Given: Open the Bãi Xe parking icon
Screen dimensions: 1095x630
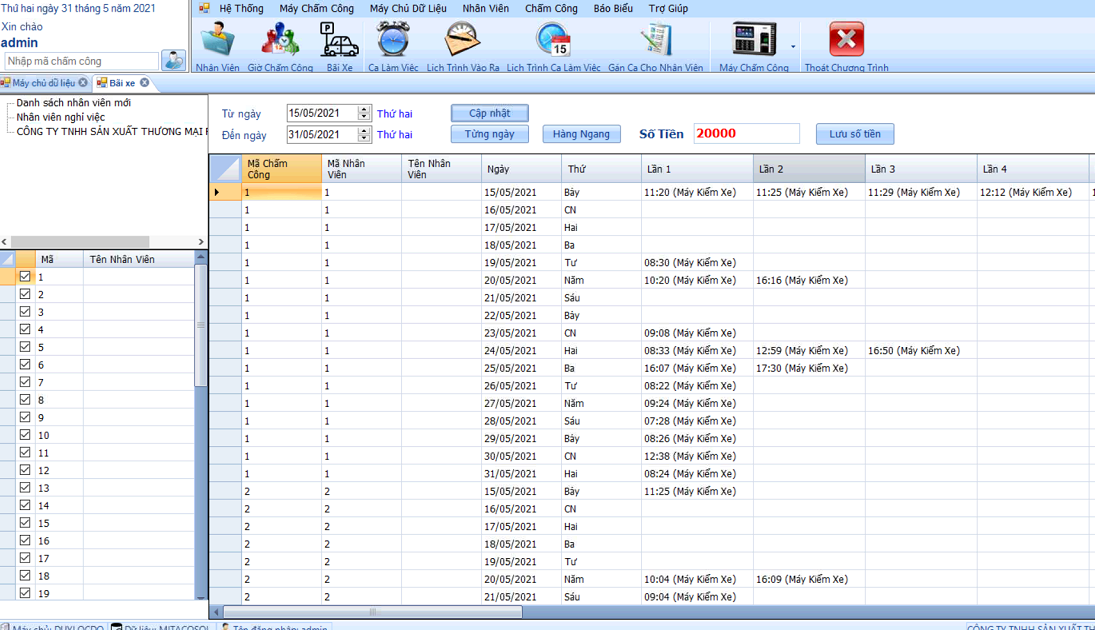Looking at the screenshot, I should 339,42.
